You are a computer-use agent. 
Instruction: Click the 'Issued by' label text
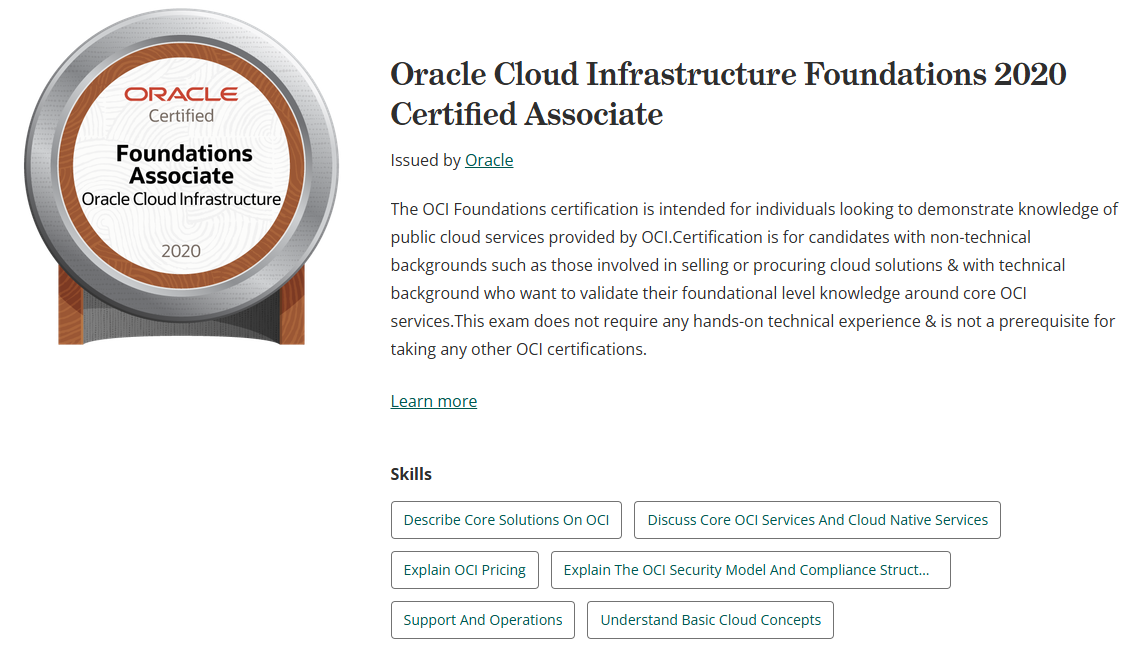(426, 160)
